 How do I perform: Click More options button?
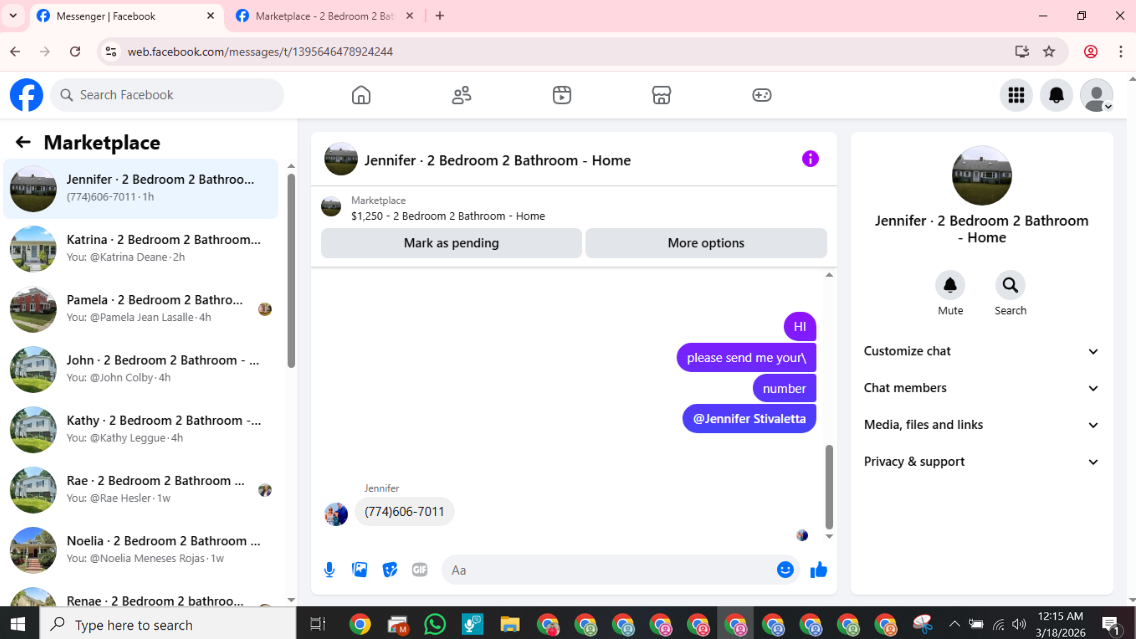click(x=706, y=243)
